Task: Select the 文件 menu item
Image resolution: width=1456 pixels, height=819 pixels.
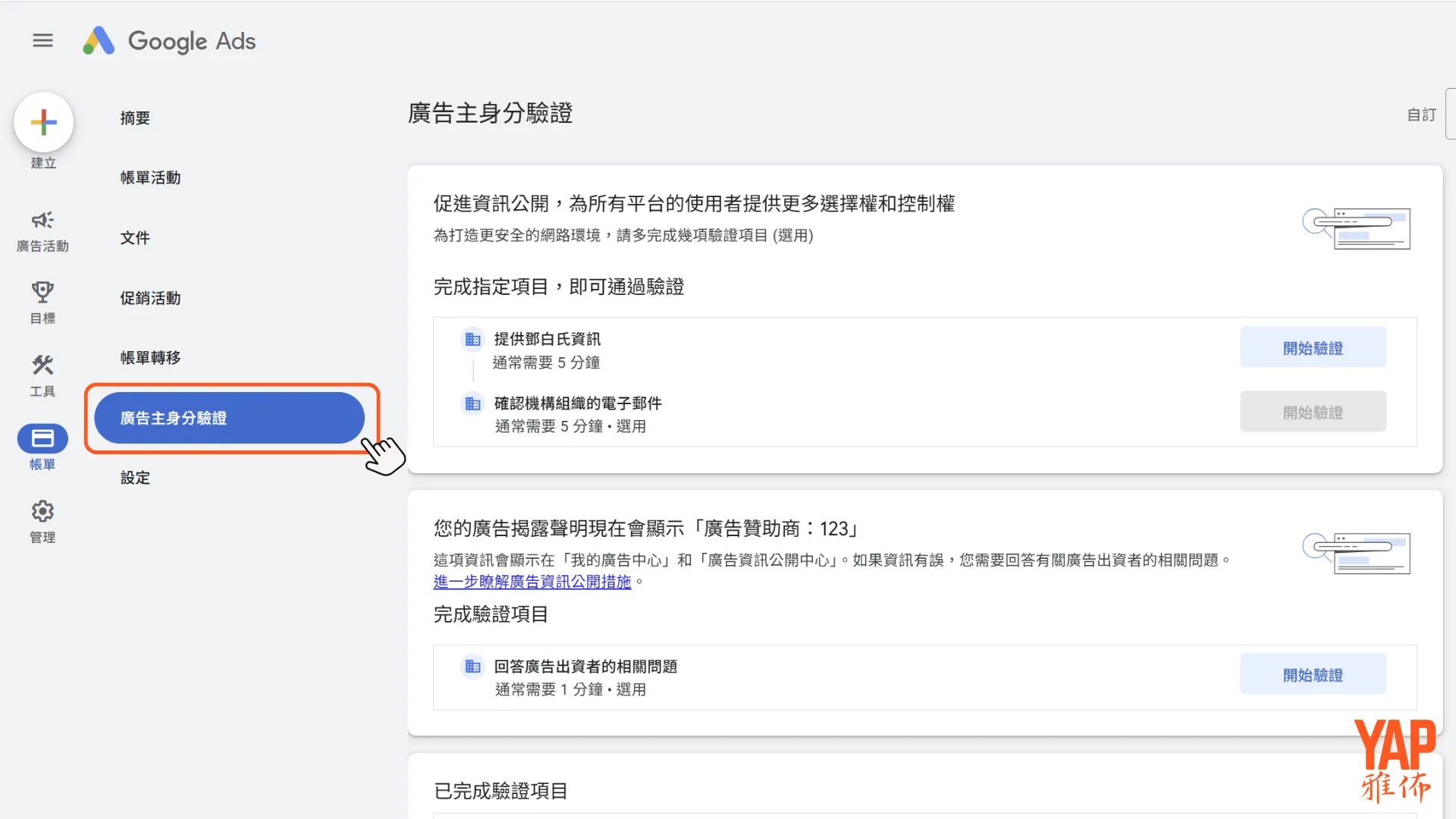Action: tap(134, 237)
